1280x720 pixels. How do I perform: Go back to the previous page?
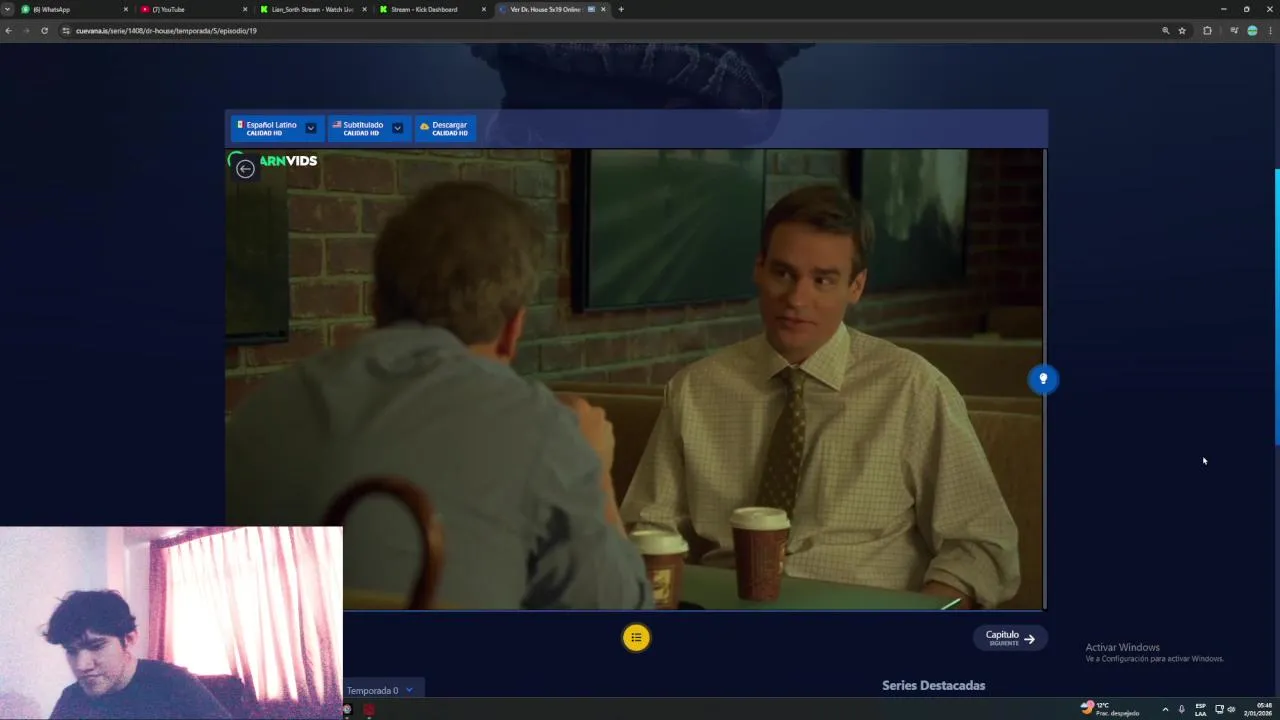click(9, 31)
